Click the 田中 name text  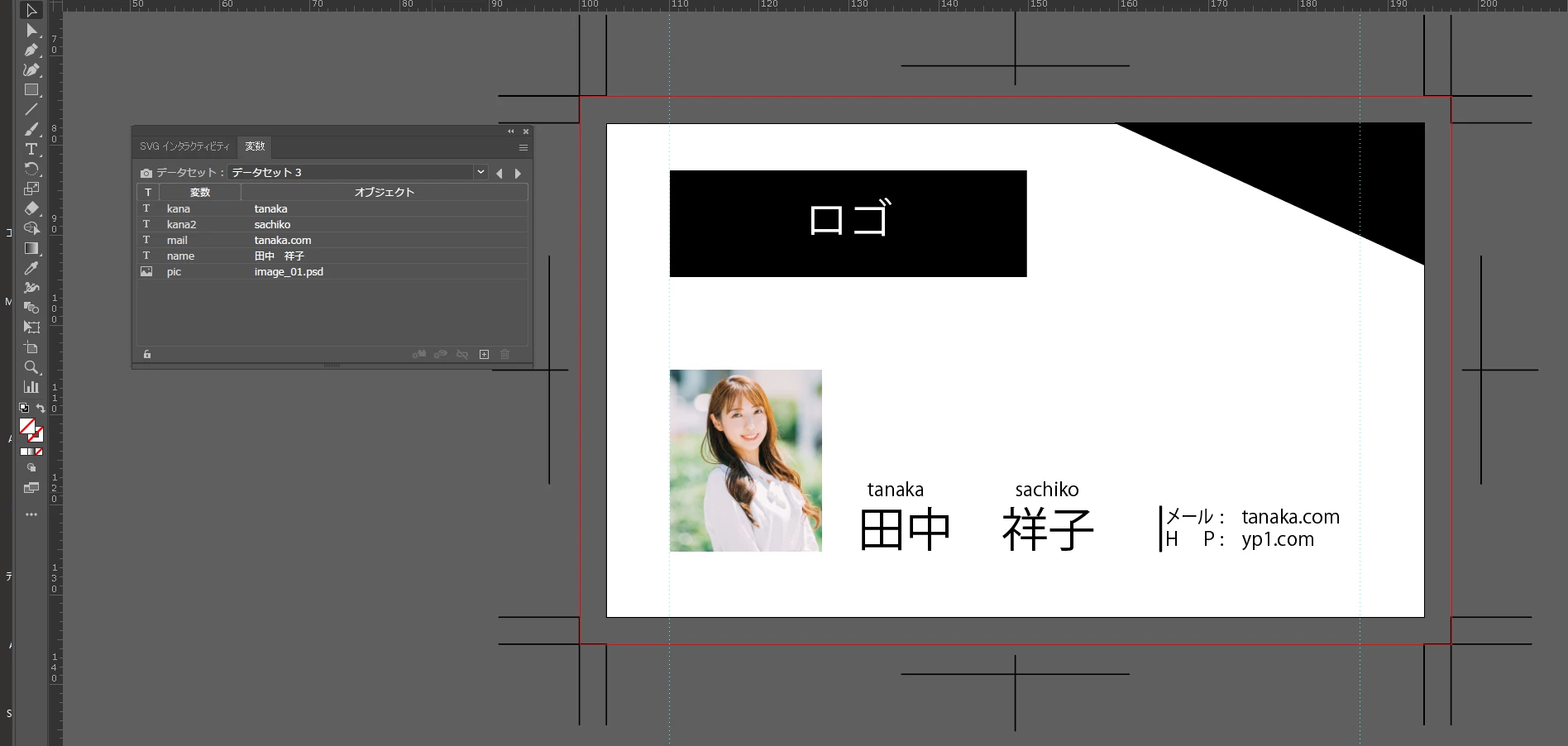coord(906,529)
